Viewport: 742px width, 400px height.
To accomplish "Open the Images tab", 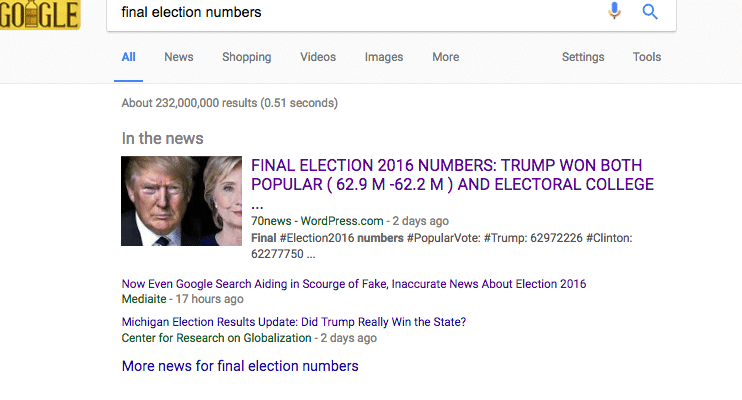I will [x=384, y=57].
